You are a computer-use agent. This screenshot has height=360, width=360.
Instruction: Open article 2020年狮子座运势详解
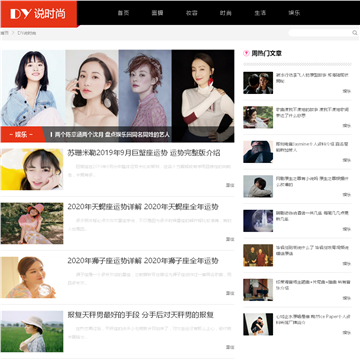tap(143, 261)
